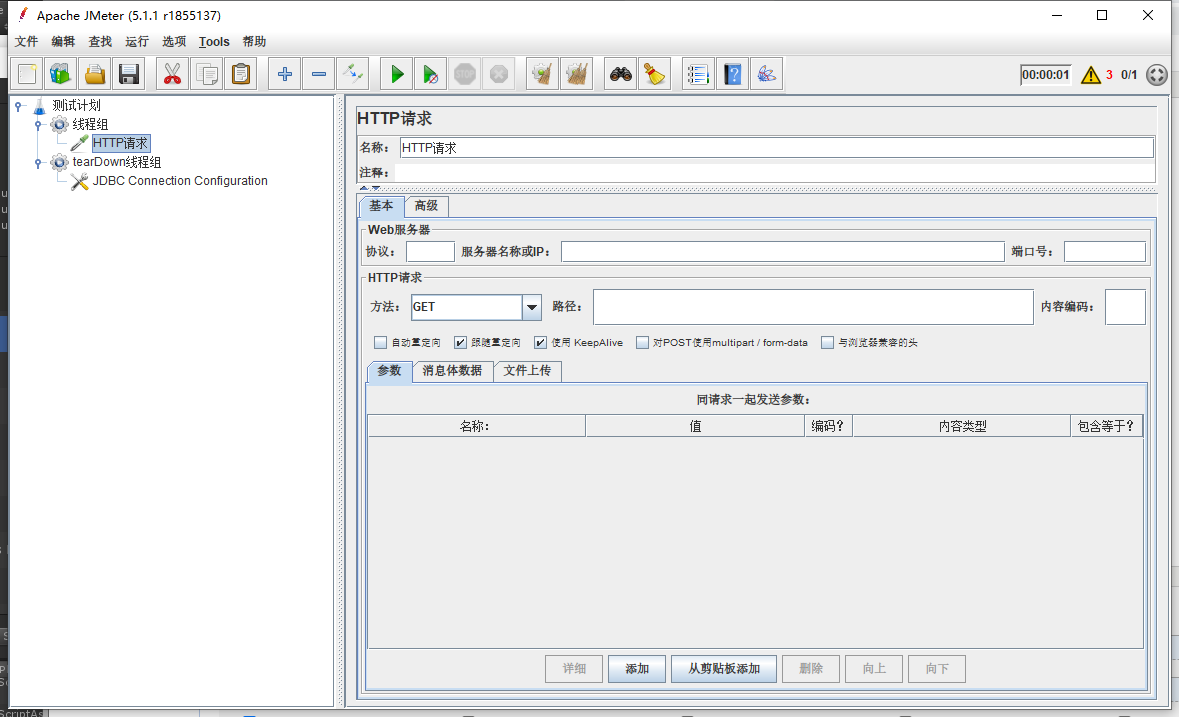Clear all results with double broom icon

[577, 74]
